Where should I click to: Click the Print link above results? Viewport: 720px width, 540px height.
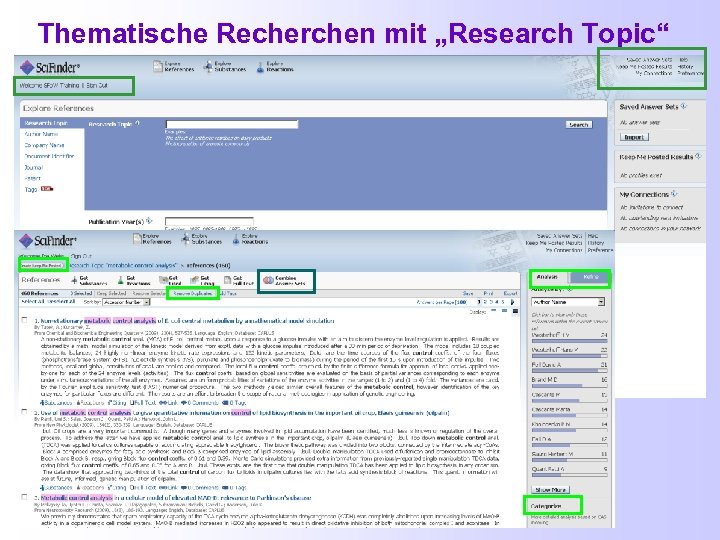pos(489,293)
